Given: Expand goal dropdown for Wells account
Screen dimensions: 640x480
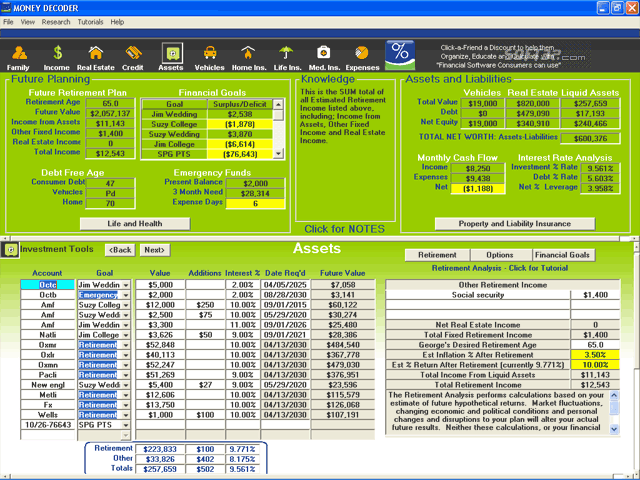Looking at the screenshot, I should point(126,415).
